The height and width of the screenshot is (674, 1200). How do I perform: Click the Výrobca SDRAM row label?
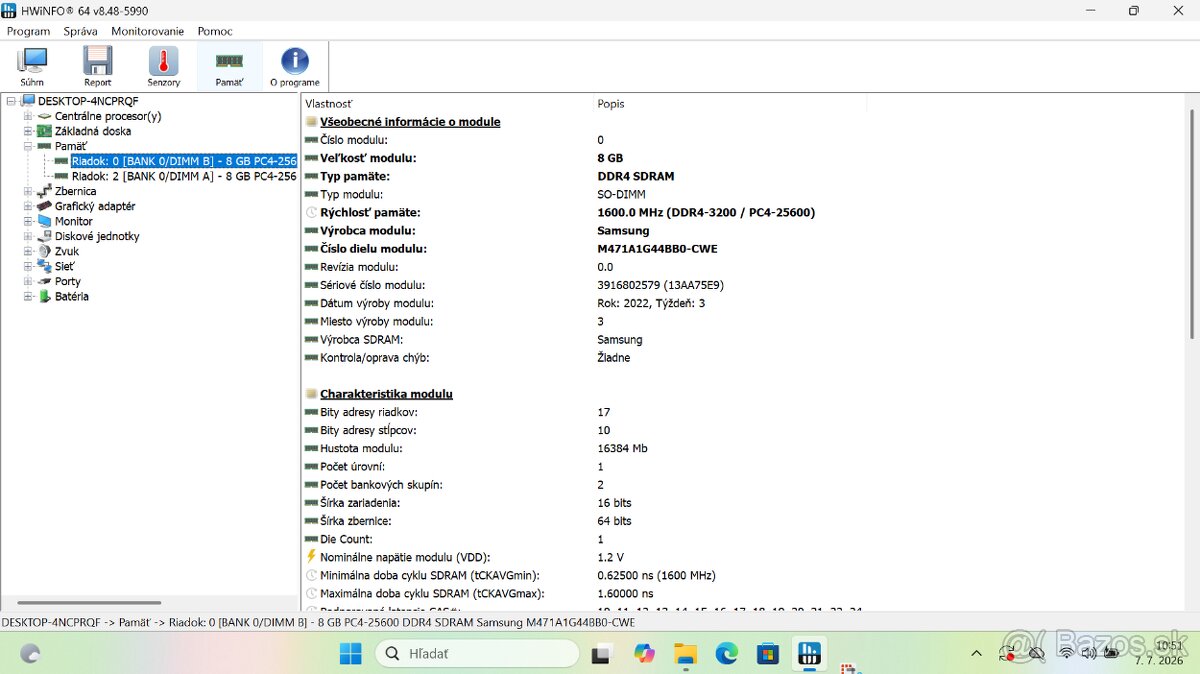click(361, 339)
